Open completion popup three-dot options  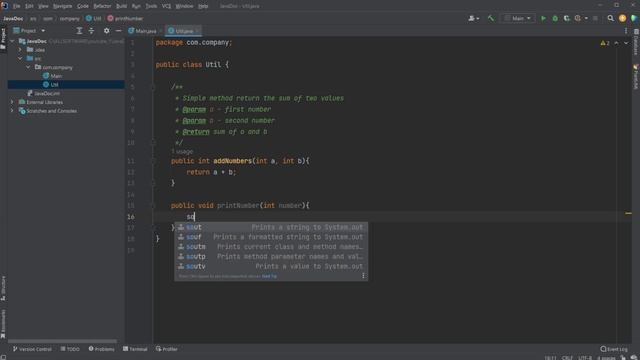coord(363,276)
